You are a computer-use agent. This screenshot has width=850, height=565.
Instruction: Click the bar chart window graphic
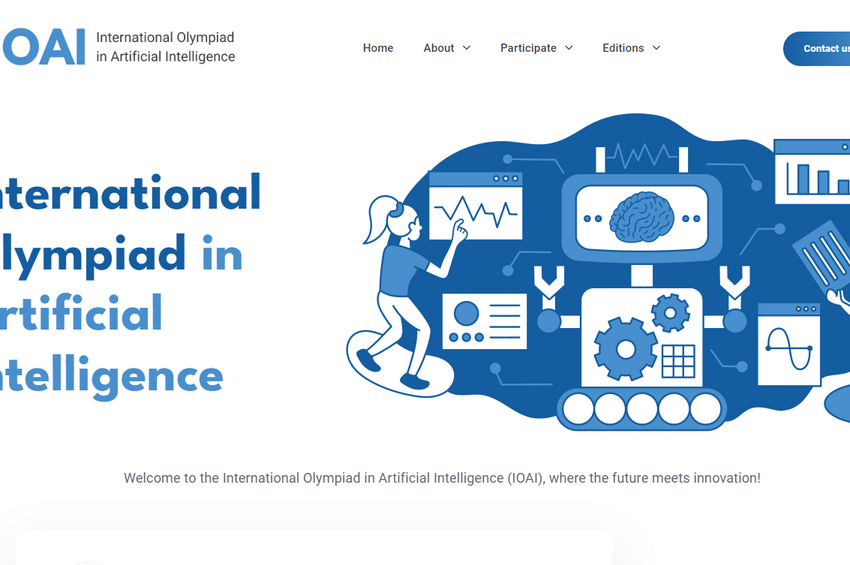(x=812, y=173)
